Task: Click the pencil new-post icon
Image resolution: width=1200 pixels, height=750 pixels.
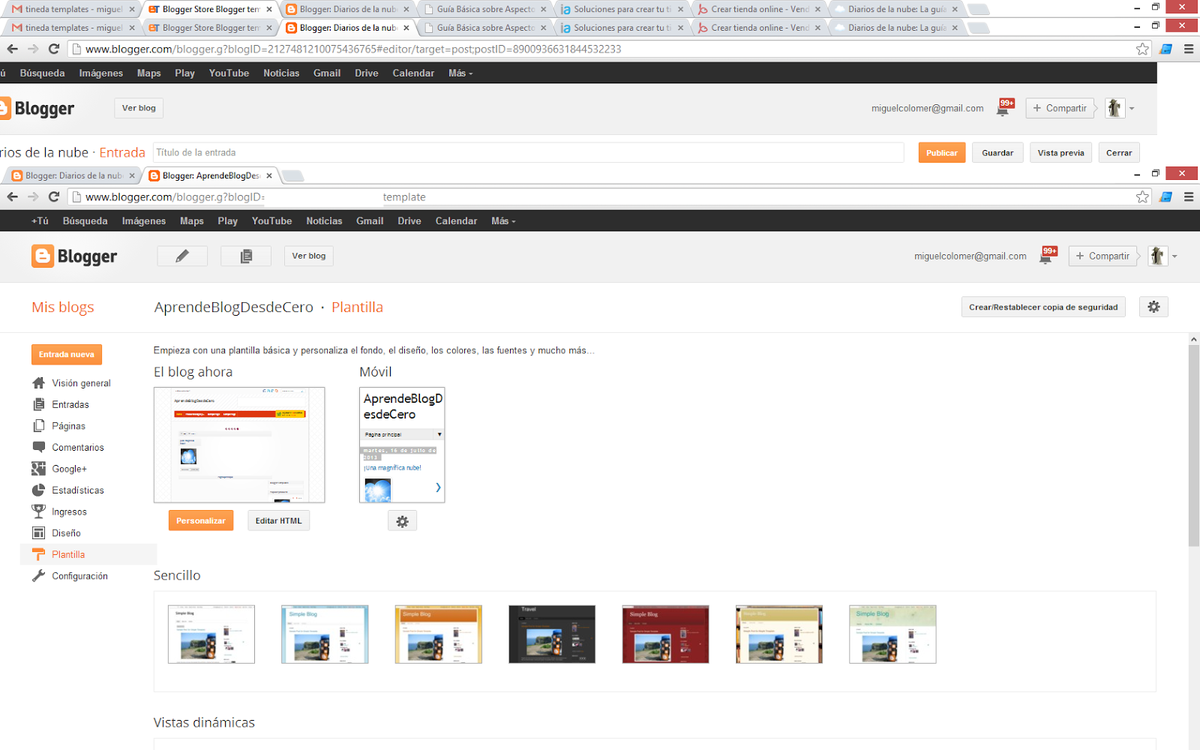Action: click(182, 256)
